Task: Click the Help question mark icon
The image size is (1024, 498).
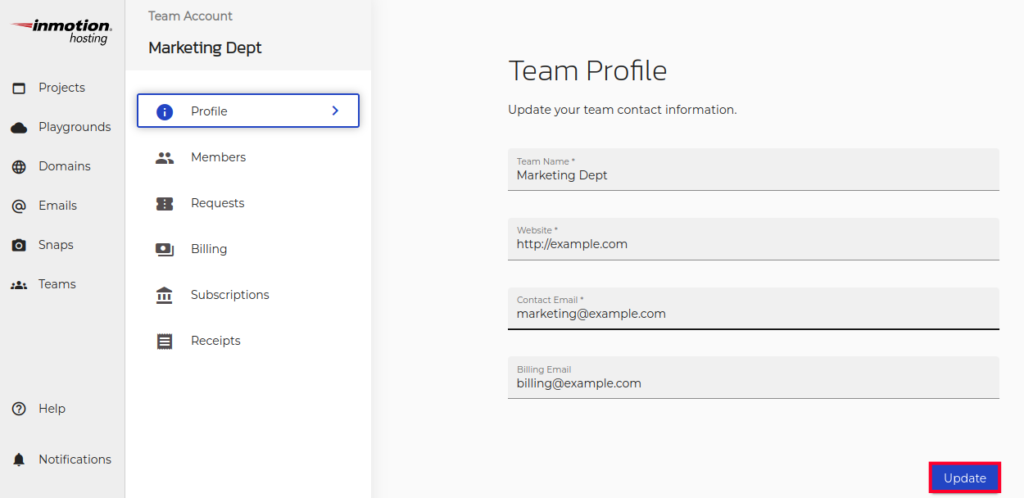Action: [19, 409]
